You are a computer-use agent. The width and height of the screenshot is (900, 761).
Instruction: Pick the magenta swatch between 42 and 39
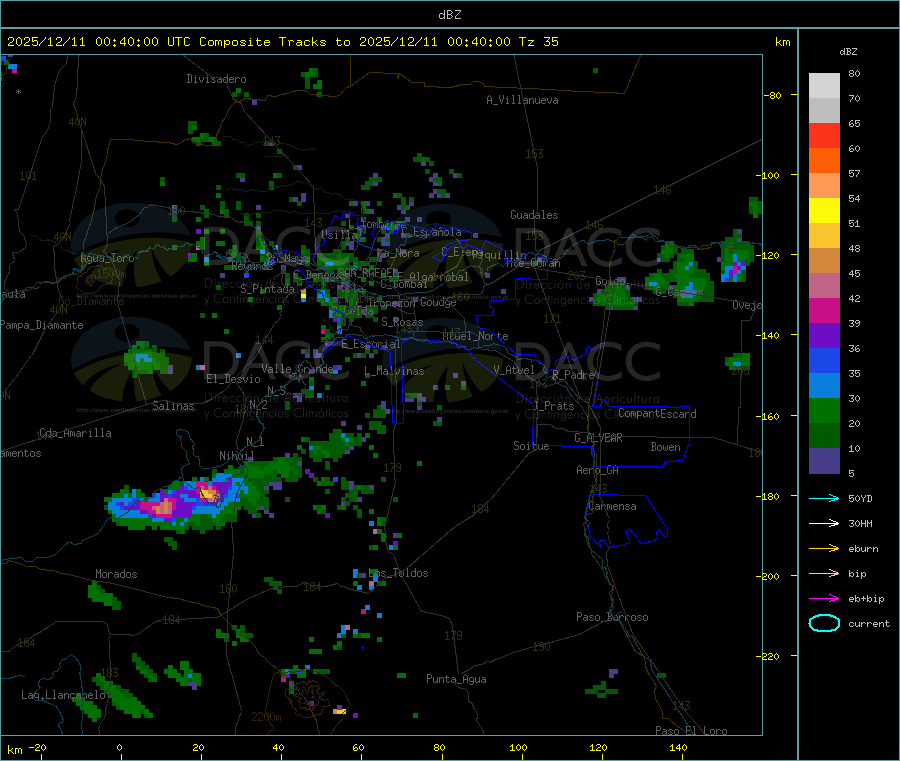tap(824, 310)
